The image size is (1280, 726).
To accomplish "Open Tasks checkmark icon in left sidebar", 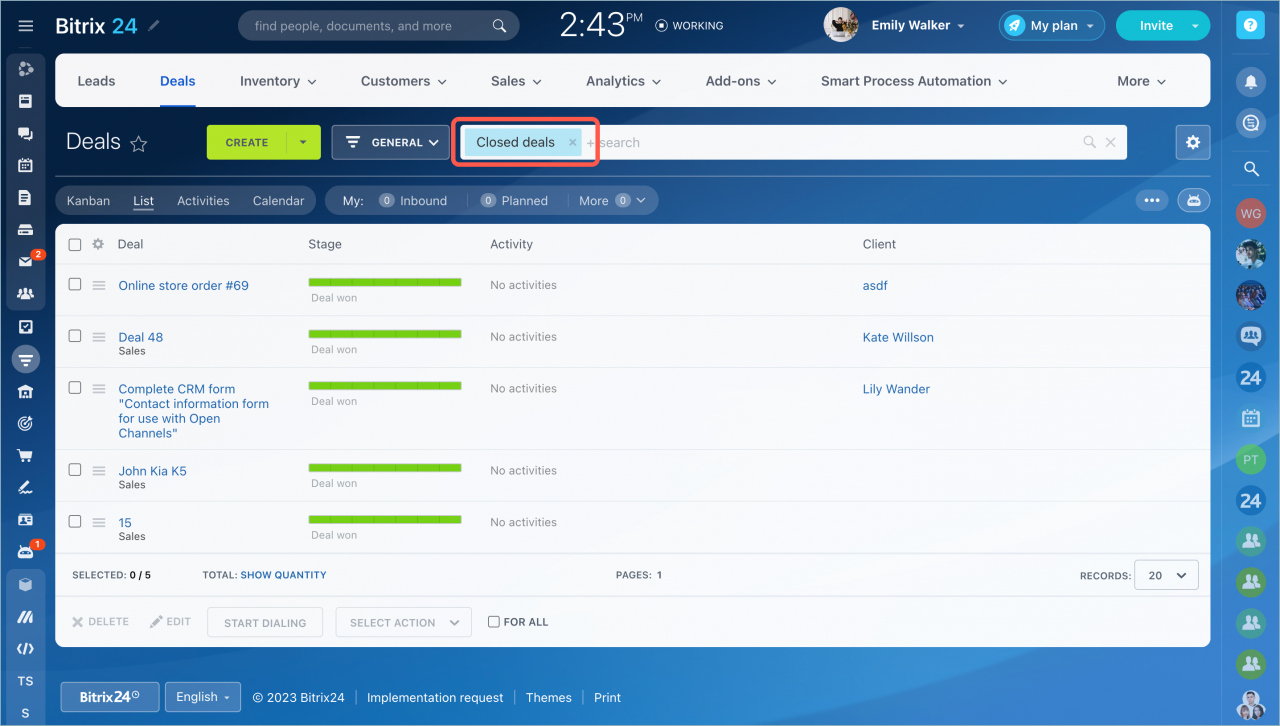I will [x=26, y=326].
